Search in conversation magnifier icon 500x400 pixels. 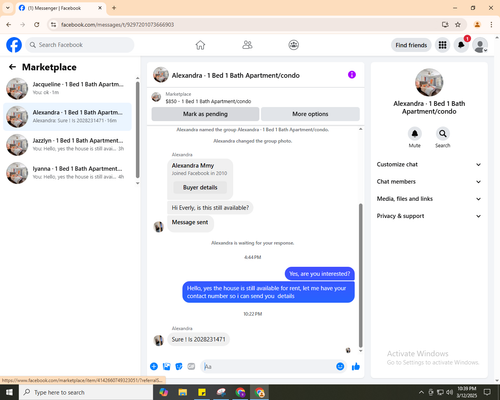[443, 134]
